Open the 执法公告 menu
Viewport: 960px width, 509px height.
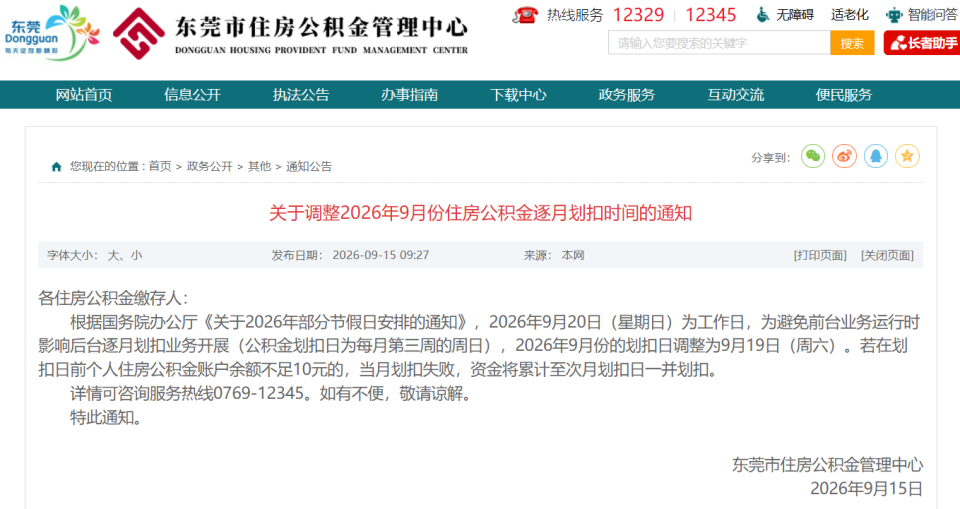coord(301,95)
